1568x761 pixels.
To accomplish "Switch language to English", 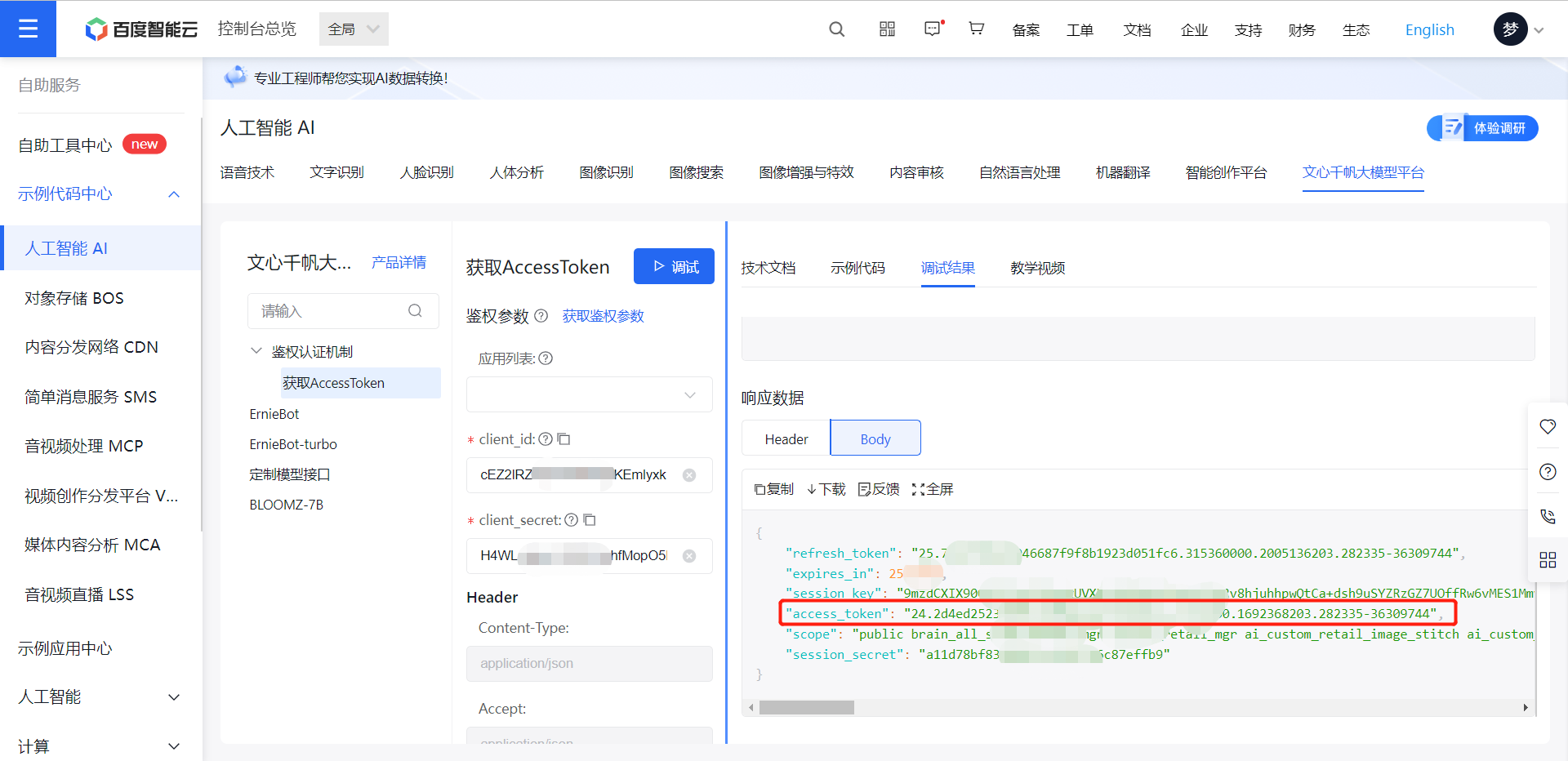I will pos(1429,30).
